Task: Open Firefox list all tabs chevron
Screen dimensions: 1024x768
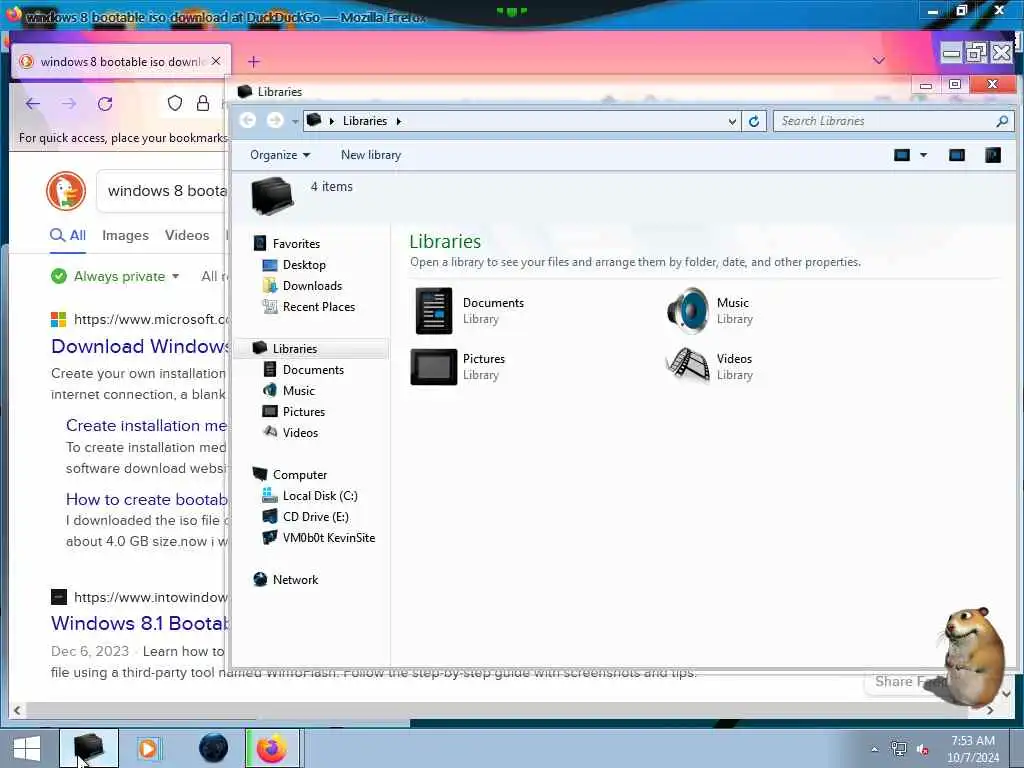Action: coord(879,60)
